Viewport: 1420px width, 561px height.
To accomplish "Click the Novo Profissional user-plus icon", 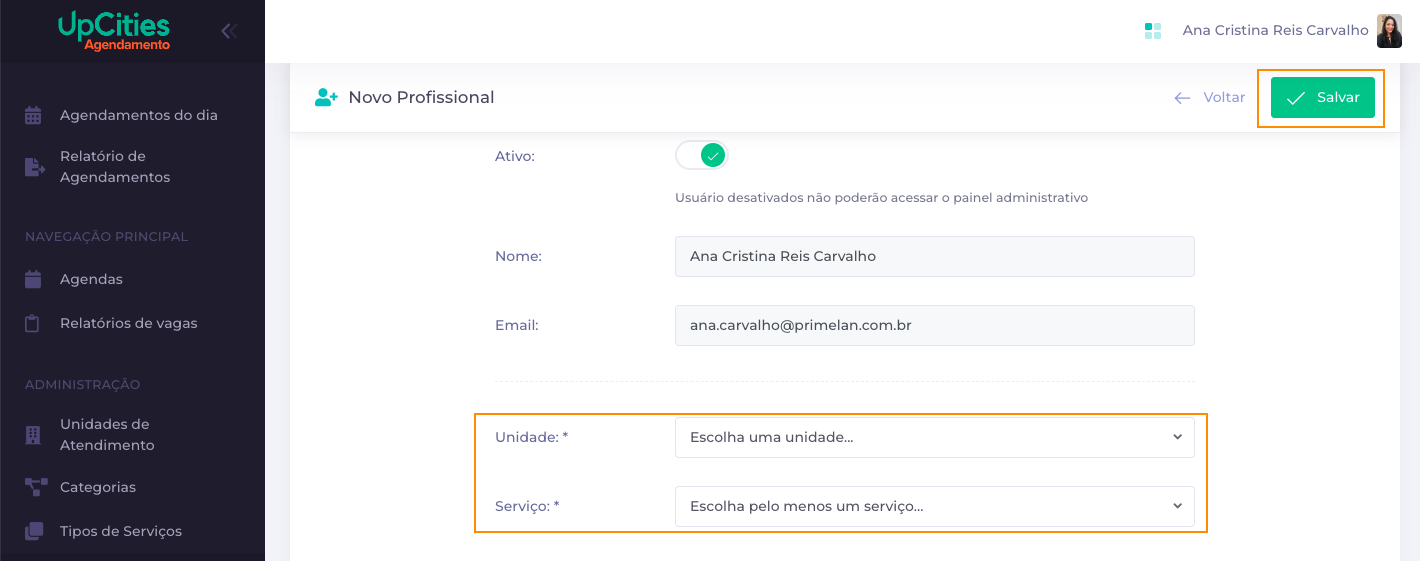I will tap(326, 97).
